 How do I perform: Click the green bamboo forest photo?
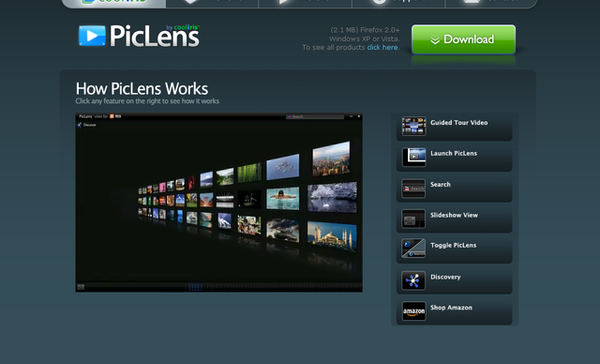coord(249,172)
